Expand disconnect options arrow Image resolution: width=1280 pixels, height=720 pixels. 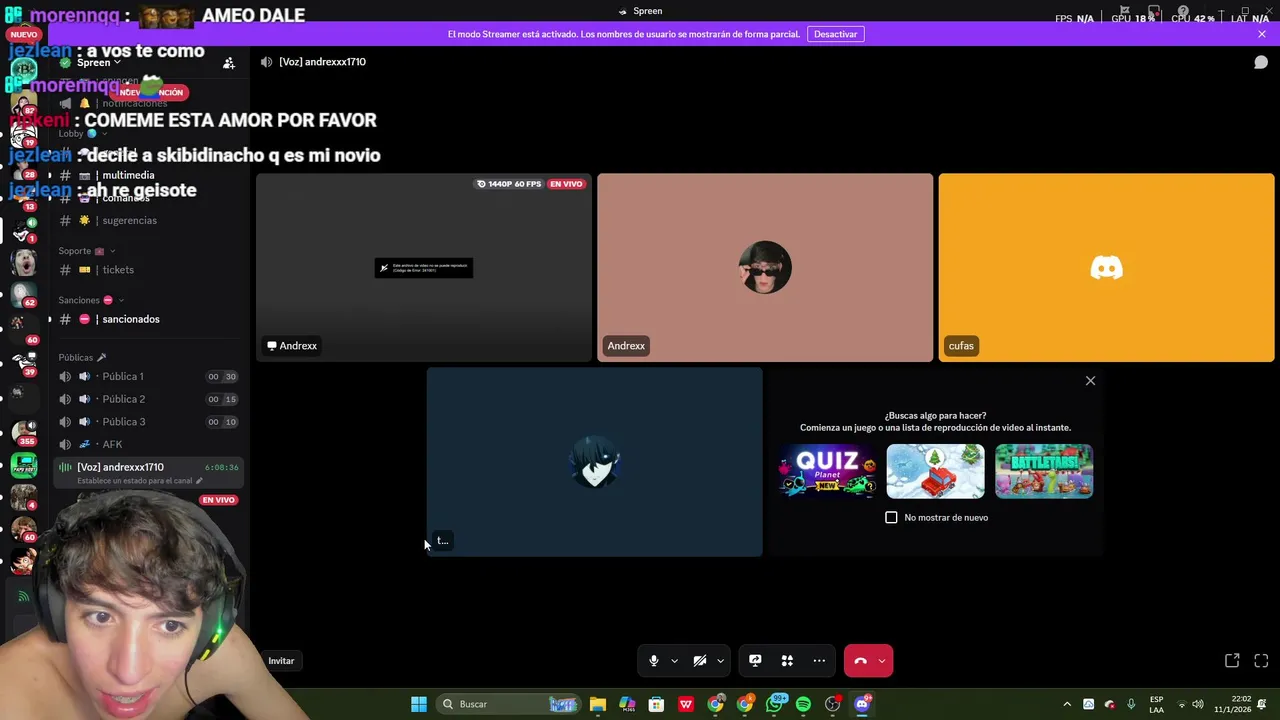[x=881, y=660]
